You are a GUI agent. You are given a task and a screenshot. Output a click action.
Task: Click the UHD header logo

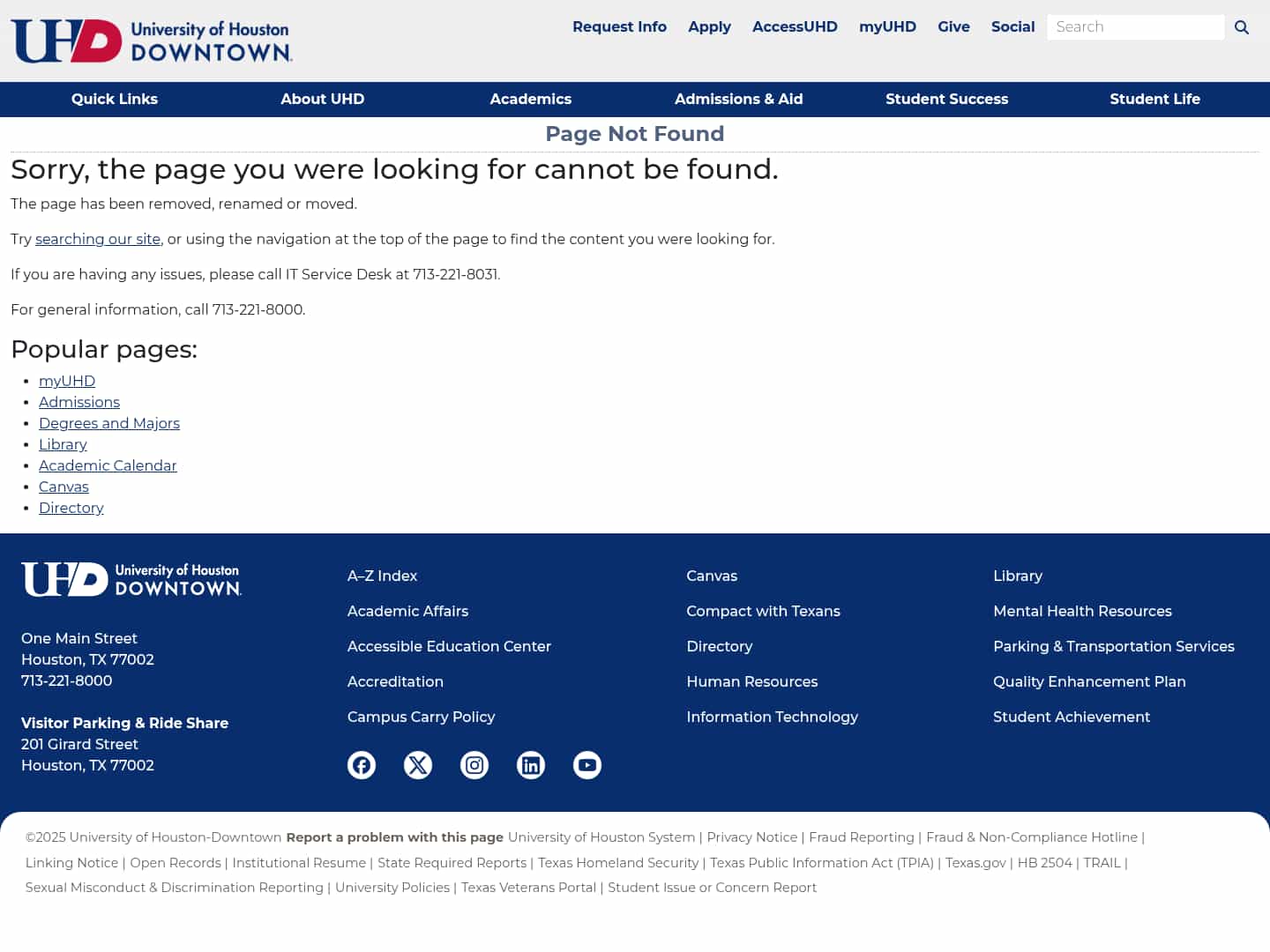click(x=152, y=41)
